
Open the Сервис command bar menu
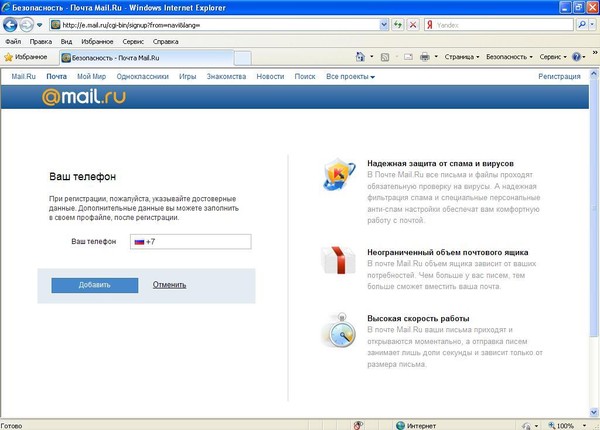pos(553,57)
